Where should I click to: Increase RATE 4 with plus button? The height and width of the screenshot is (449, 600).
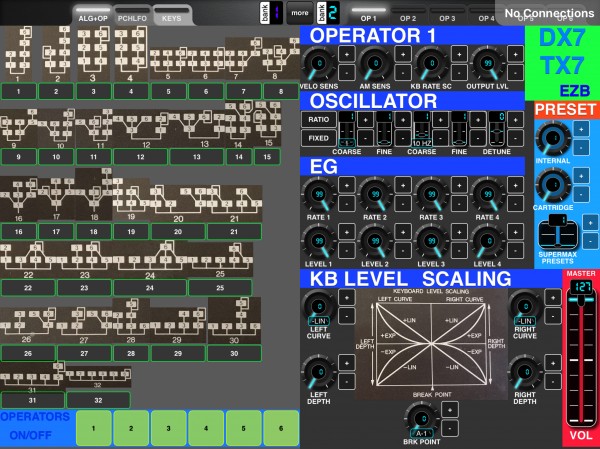[x=515, y=185]
